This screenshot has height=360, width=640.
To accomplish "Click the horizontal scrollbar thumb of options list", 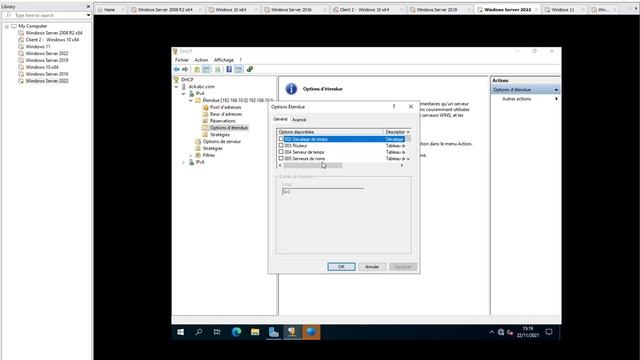I will tap(313, 165).
